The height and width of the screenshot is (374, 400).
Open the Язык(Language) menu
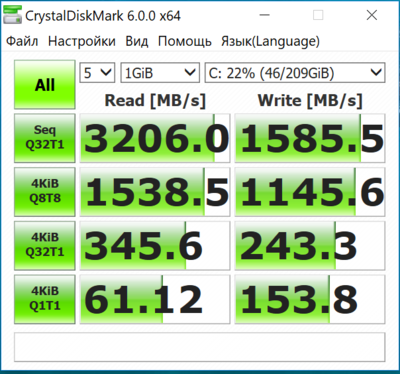tap(270, 41)
